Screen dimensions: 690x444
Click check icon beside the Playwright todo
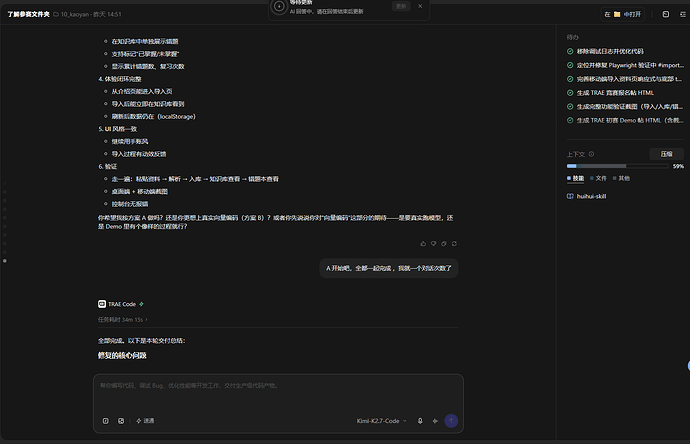[x=570, y=65]
